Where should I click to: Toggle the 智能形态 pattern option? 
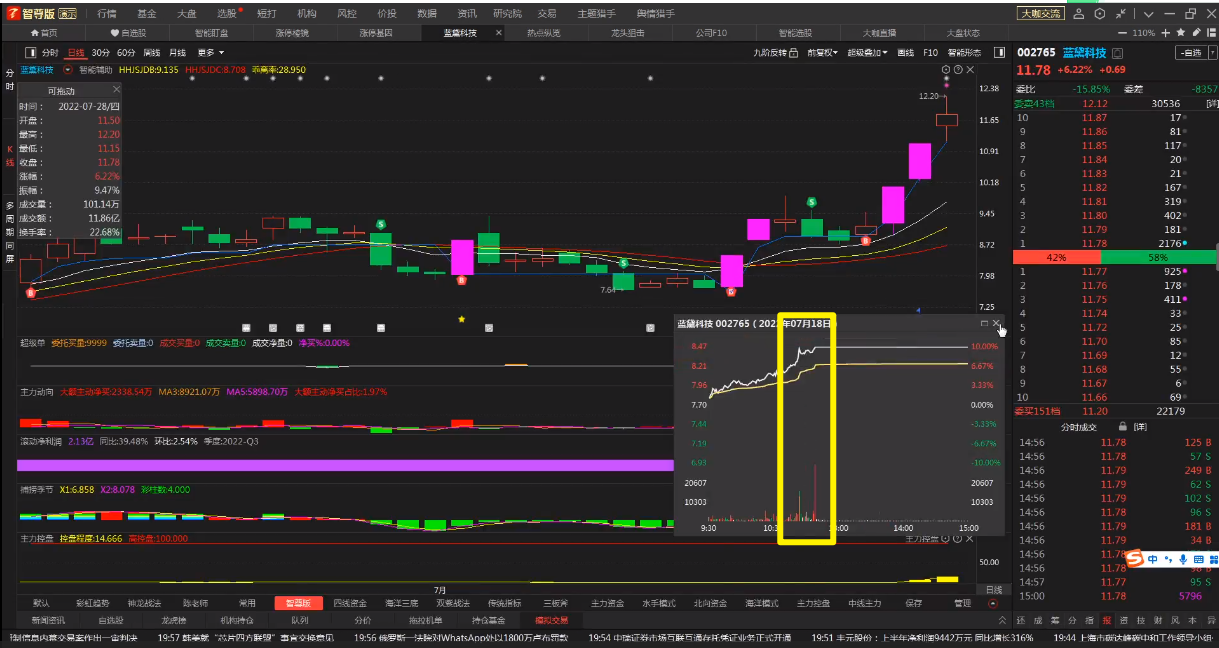(x=965, y=52)
